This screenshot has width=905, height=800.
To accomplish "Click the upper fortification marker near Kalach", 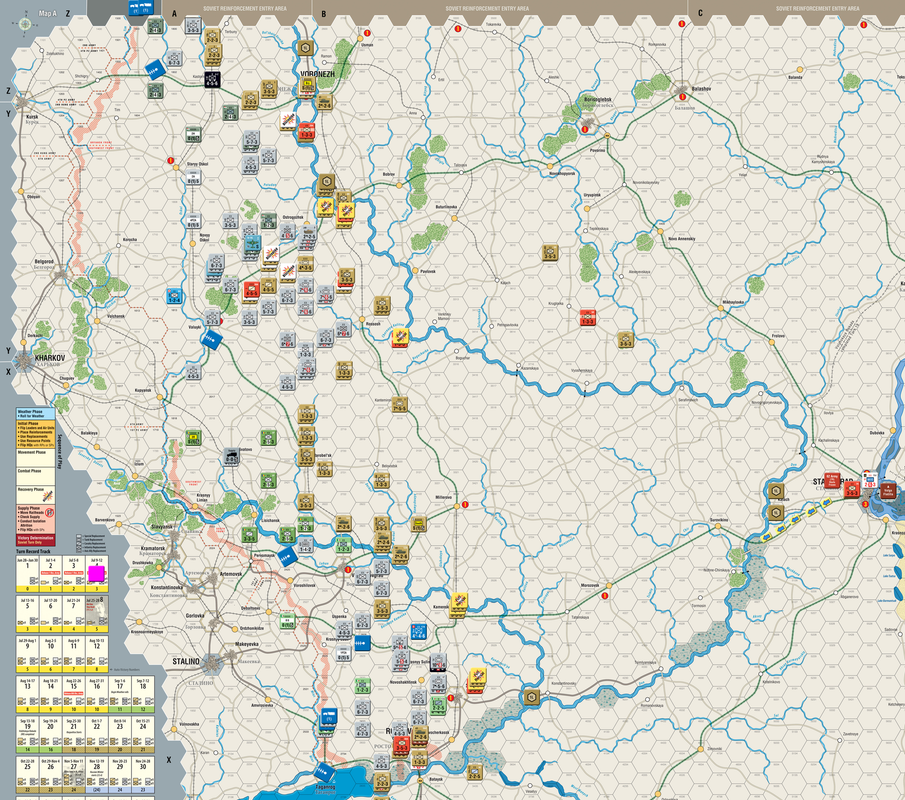I will pos(775,492).
